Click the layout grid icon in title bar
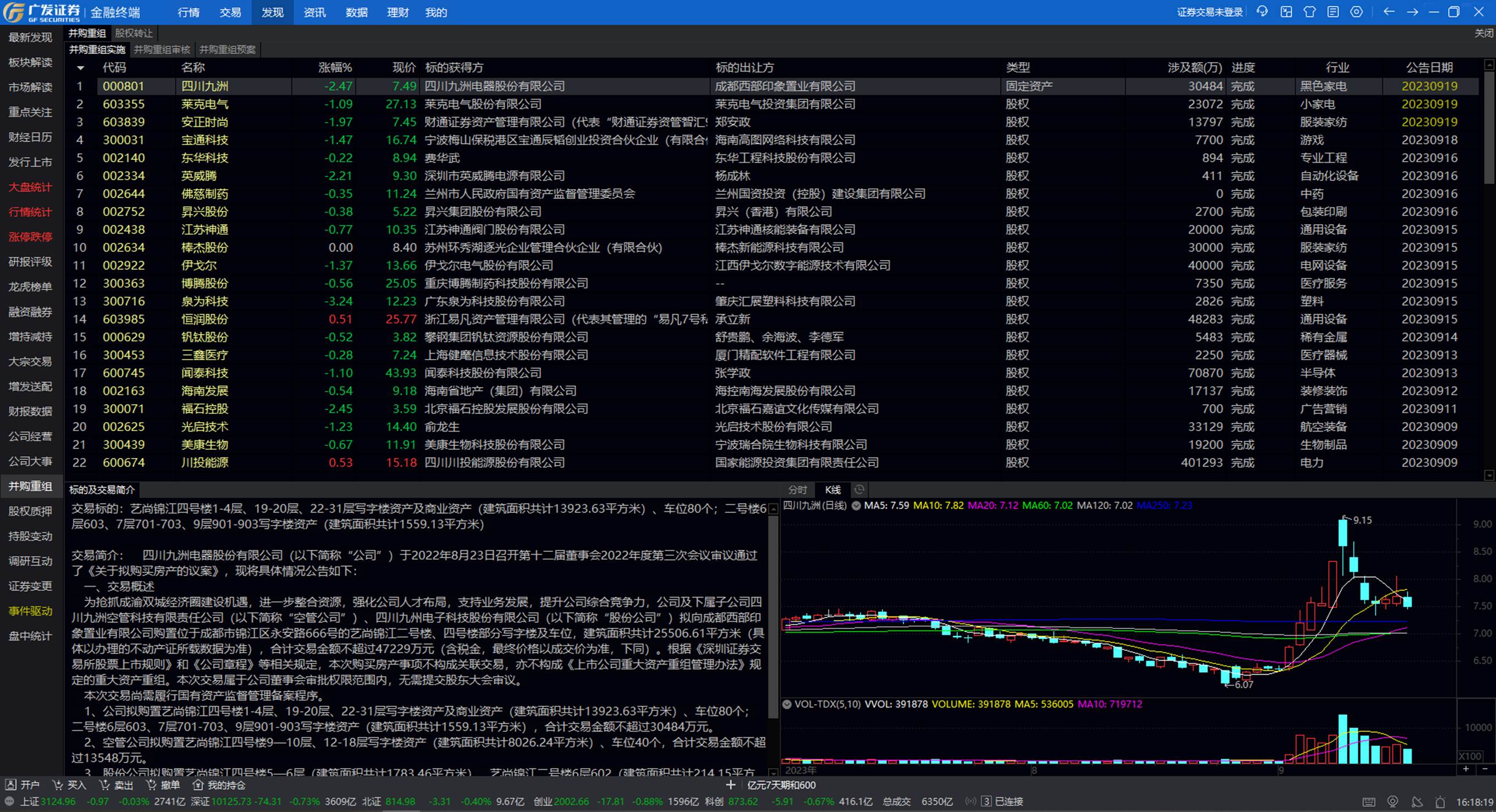The width and height of the screenshot is (1496, 812). [1287, 12]
